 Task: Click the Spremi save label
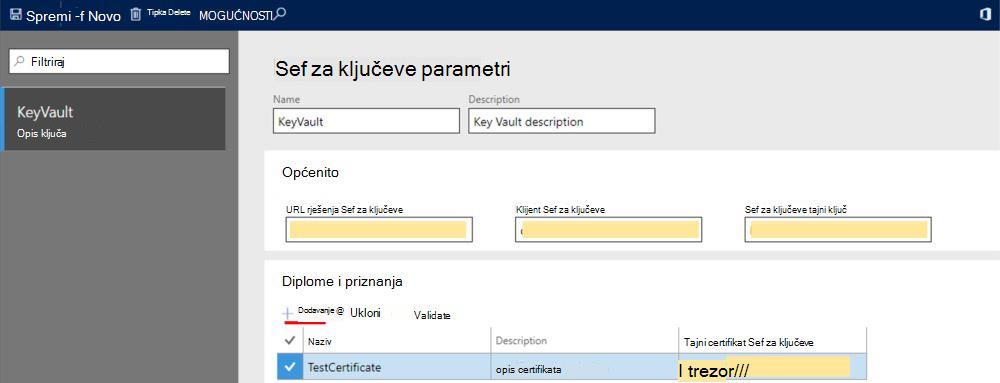pyautogui.click(x=48, y=17)
